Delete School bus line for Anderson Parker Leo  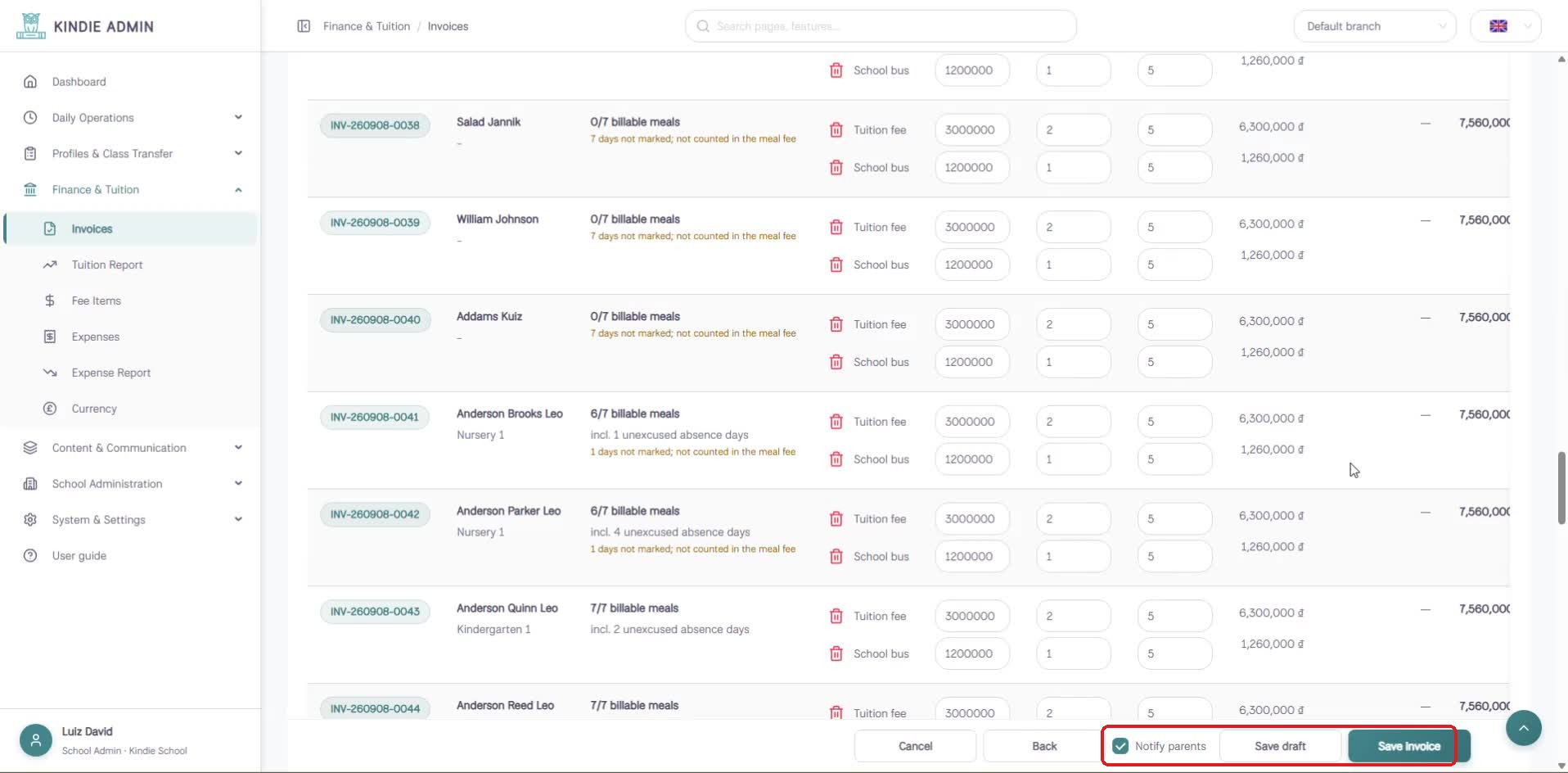coord(836,556)
